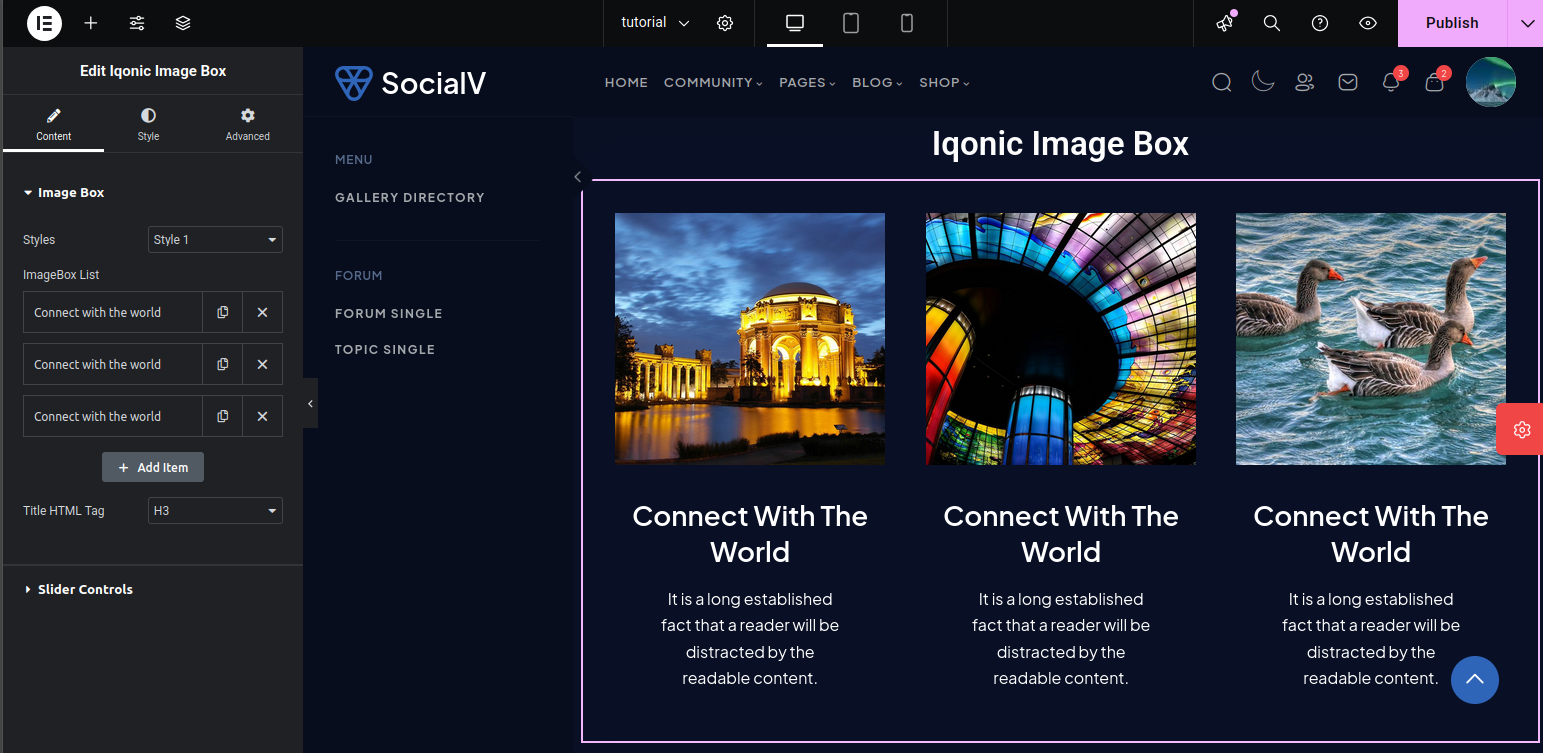Click the title under the geese image

pos(1371,534)
